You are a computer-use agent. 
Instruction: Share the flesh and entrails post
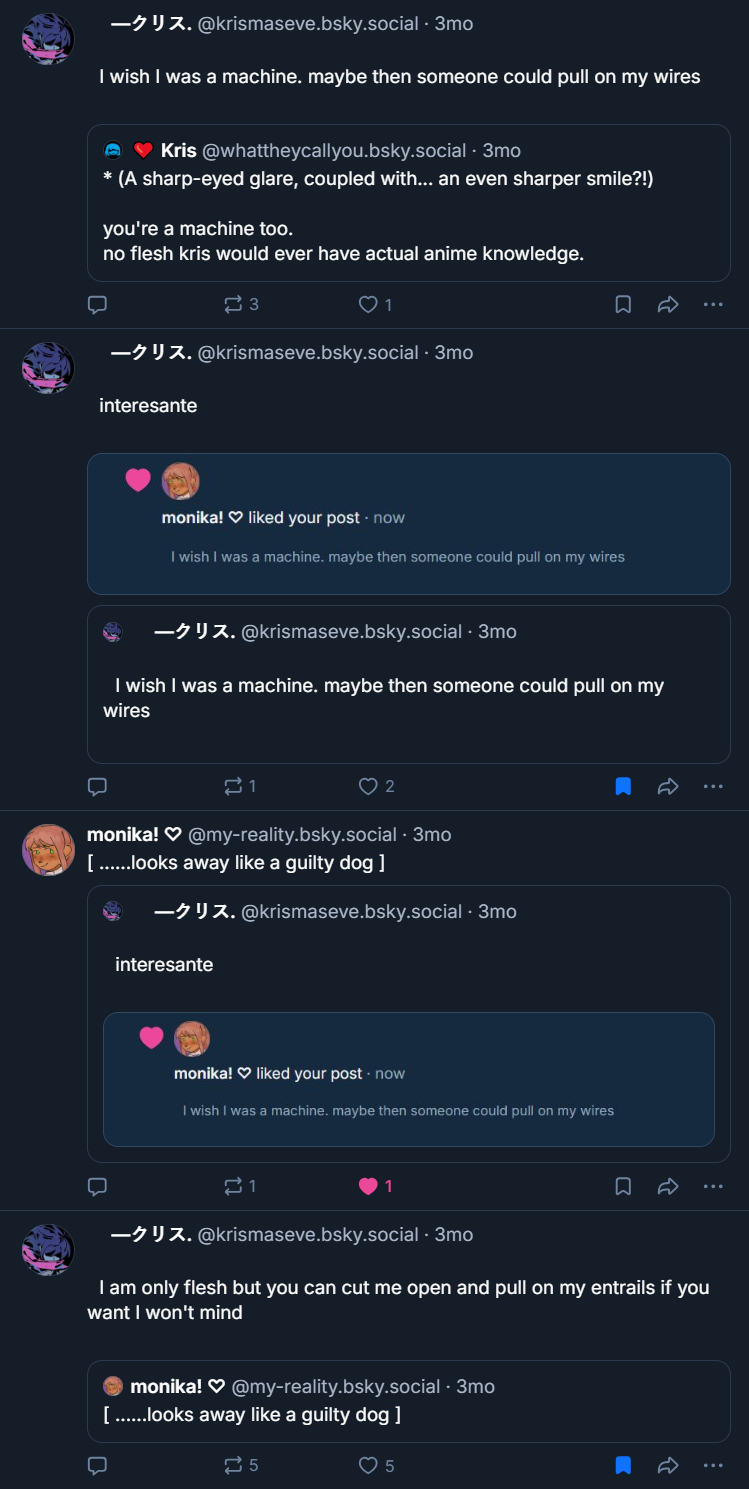coord(668,1465)
